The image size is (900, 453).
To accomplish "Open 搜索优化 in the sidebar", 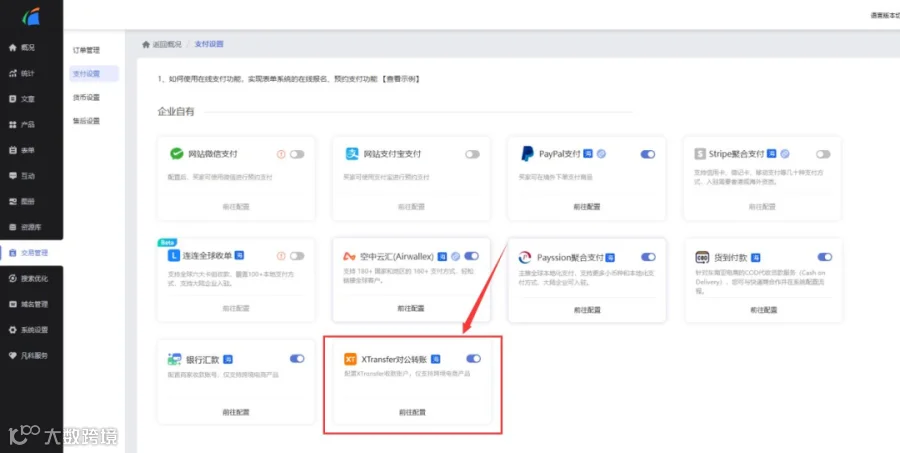I will pyautogui.click(x=32, y=278).
